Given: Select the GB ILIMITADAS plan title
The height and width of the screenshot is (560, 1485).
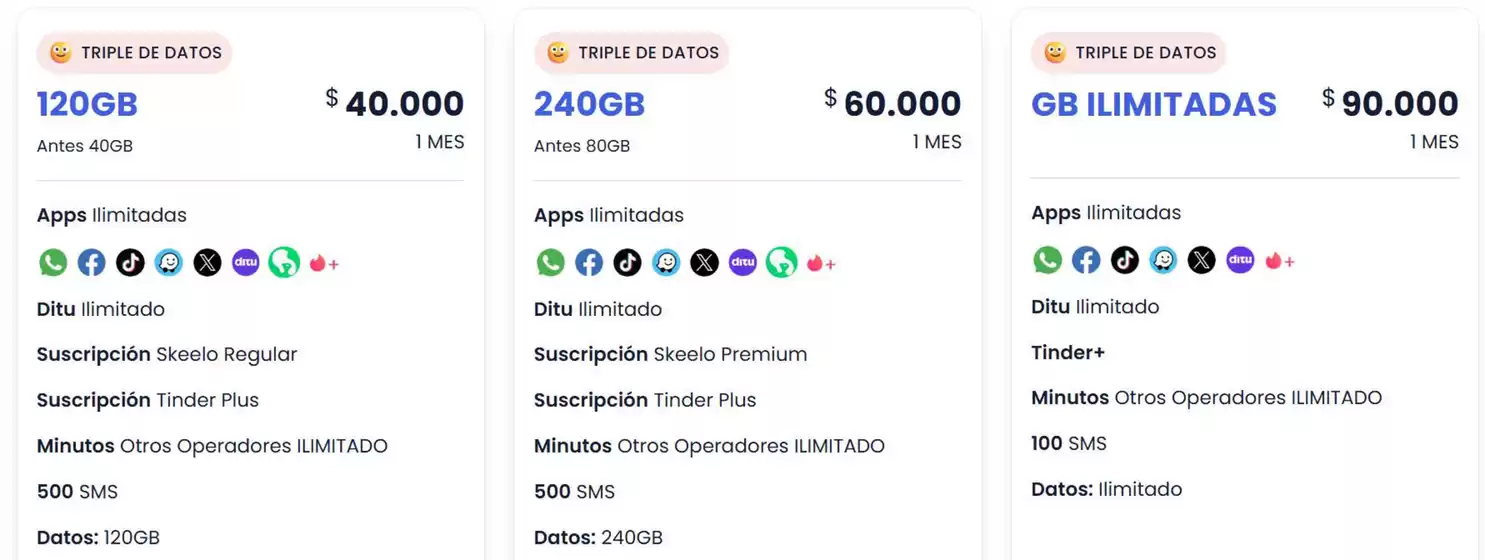Looking at the screenshot, I should pos(1153,104).
